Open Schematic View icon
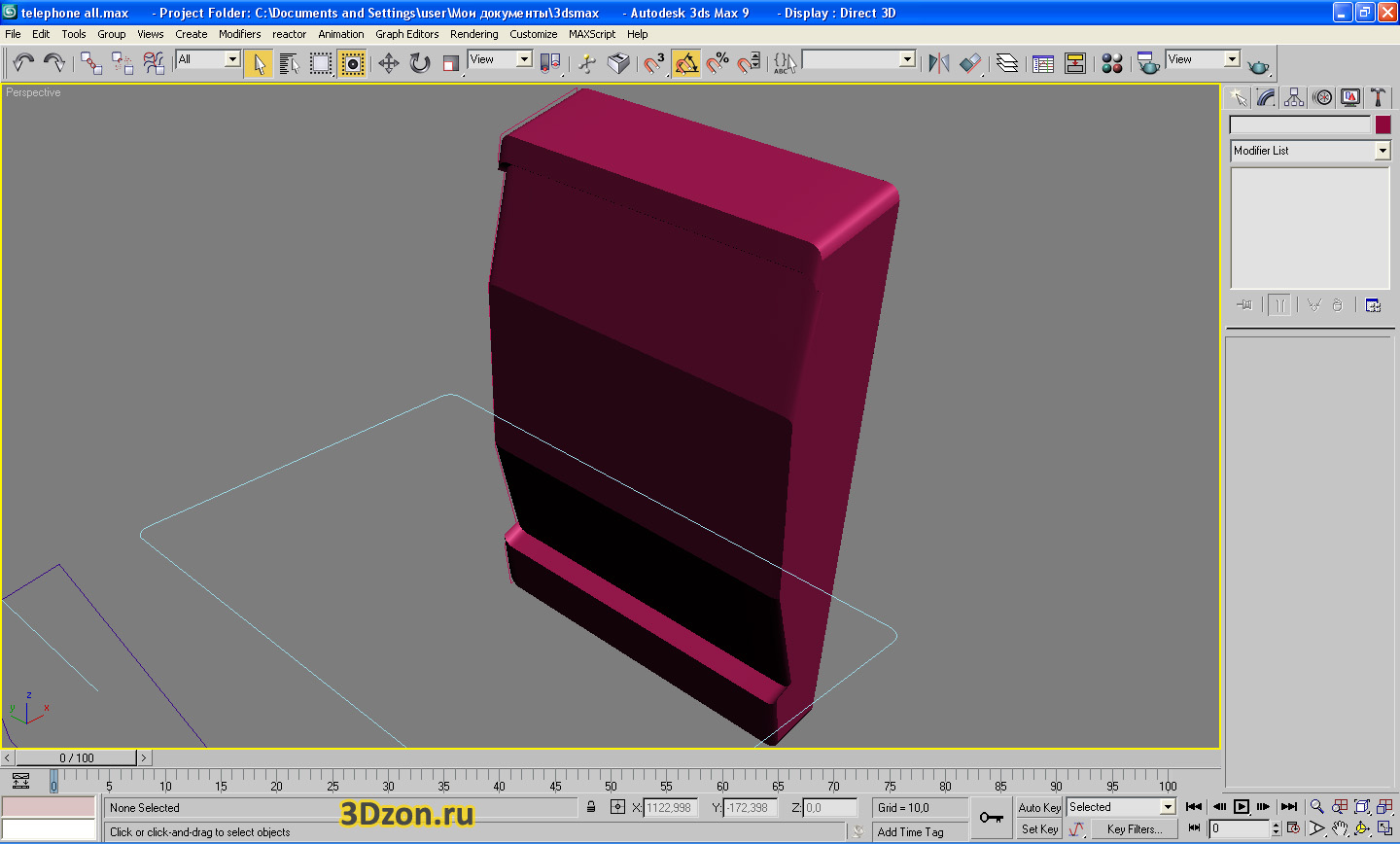This screenshot has height=844, width=1400. pyautogui.click(x=1075, y=63)
